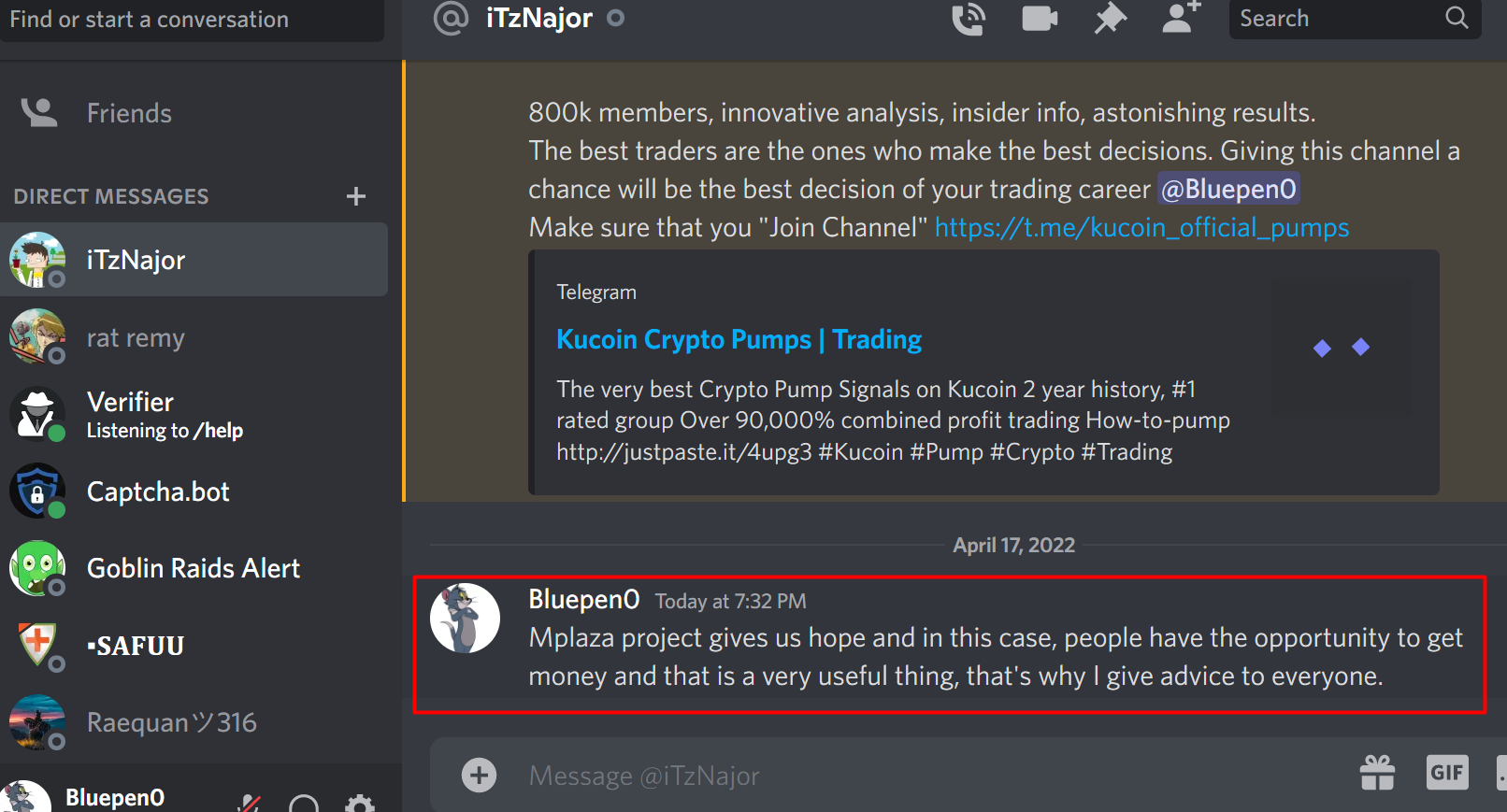Click the Find or start a conversation box
Image resolution: width=1507 pixels, height=812 pixels.
pos(192,20)
